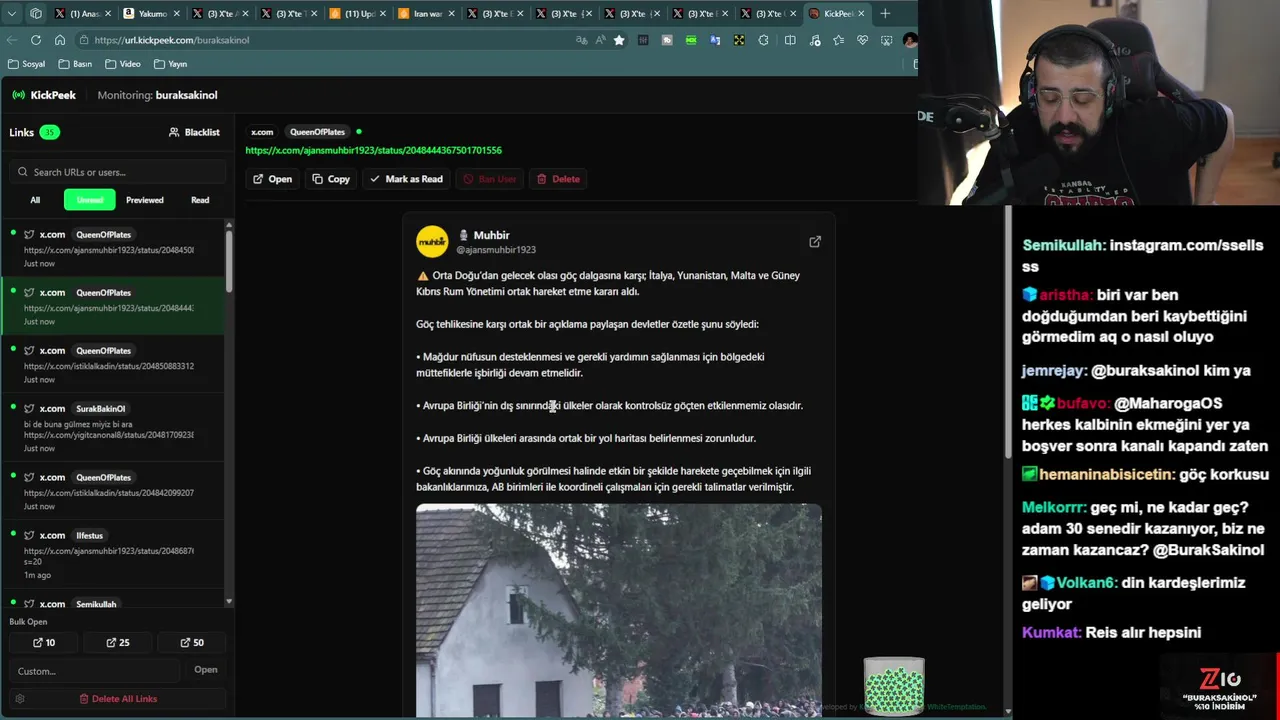The height and width of the screenshot is (720, 1280).
Task: Select the Read filter tab
Action: 200,200
